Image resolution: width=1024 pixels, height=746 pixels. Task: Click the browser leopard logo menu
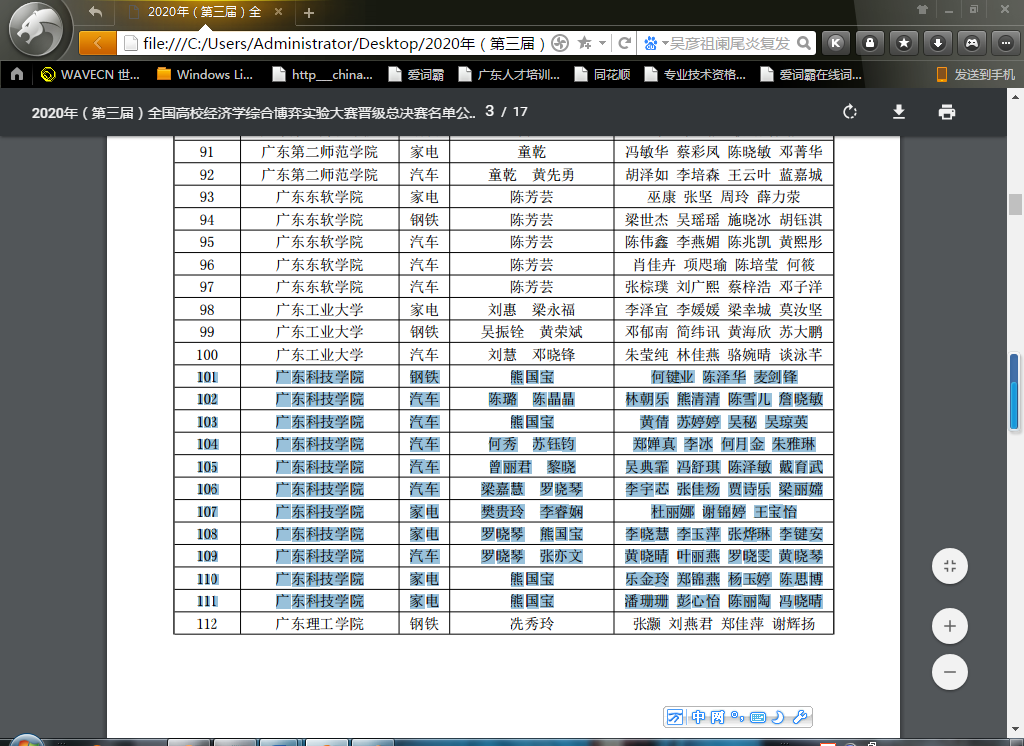coord(39,29)
